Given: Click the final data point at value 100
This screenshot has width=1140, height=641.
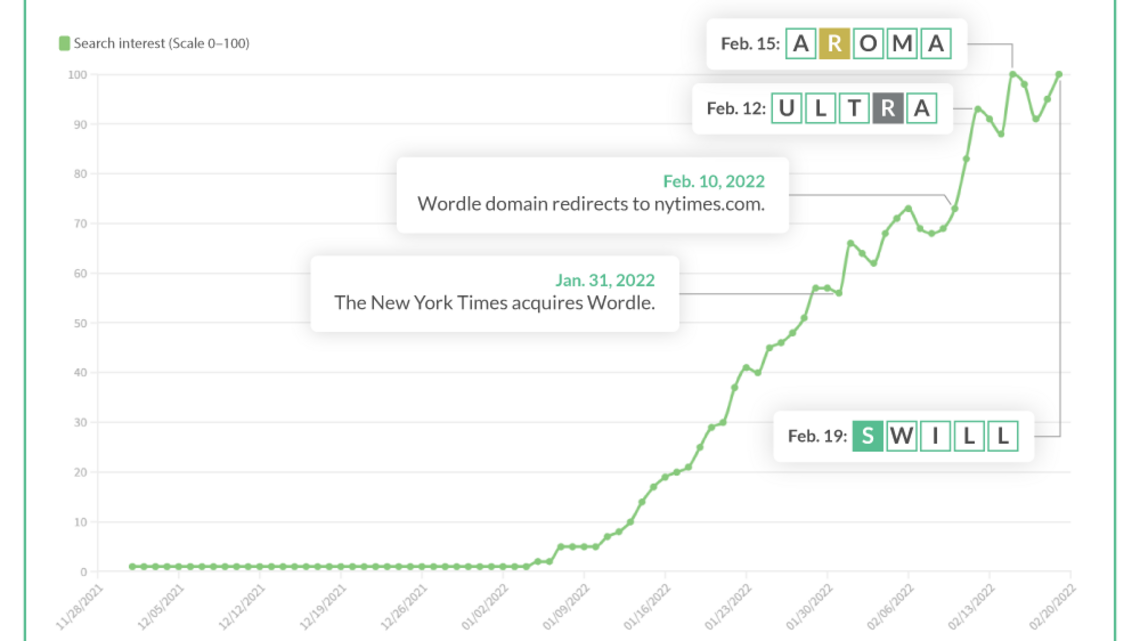Looking at the screenshot, I should click(x=1059, y=75).
